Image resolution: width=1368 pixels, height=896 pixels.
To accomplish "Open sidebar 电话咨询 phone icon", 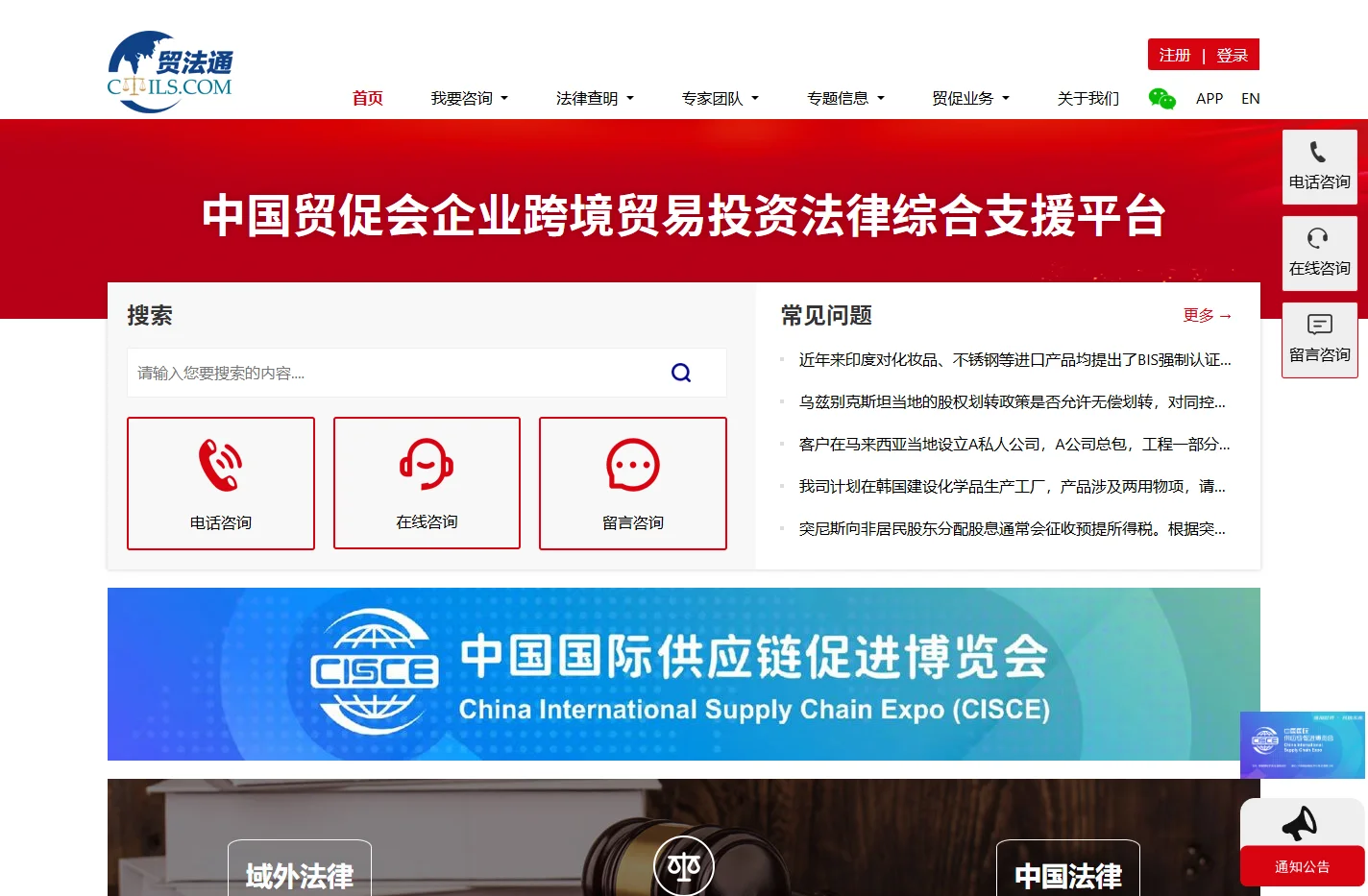I will [1318, 152].
